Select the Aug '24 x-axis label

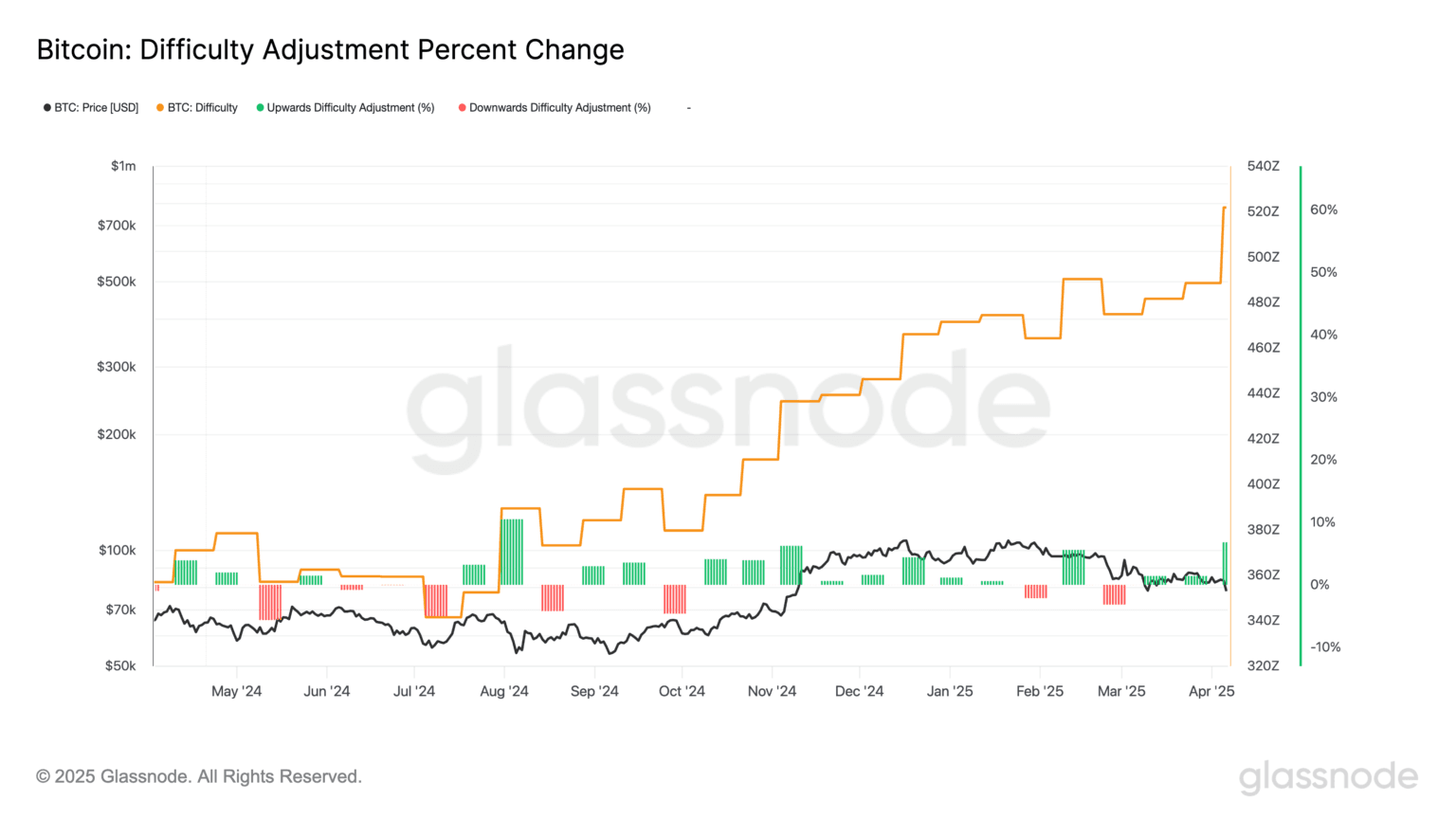point(504,691)
